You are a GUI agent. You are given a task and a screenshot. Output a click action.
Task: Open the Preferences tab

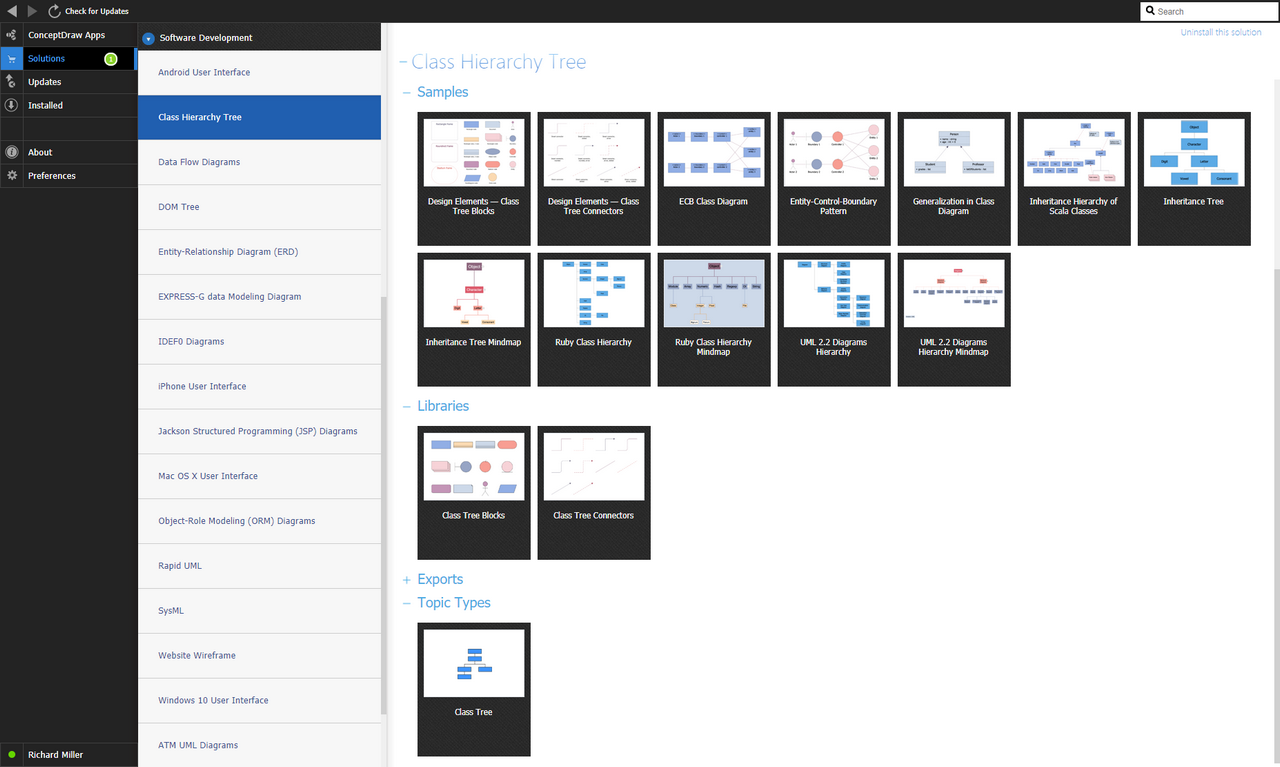pyautogui.click(x=68, y=175)
